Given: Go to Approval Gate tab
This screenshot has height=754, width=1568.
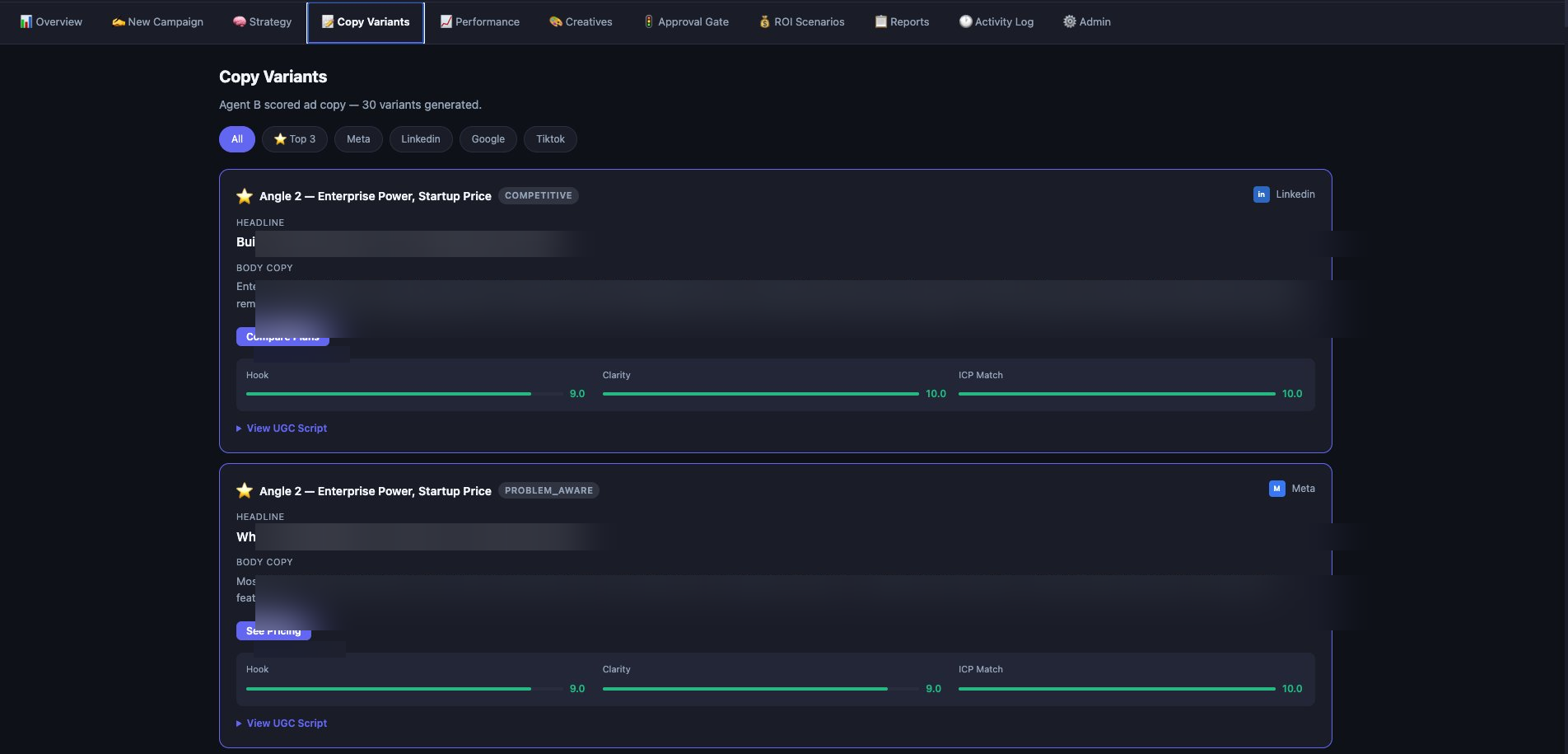Looking at the screenshot, I should pyautogui.click(x=686, y=22).
